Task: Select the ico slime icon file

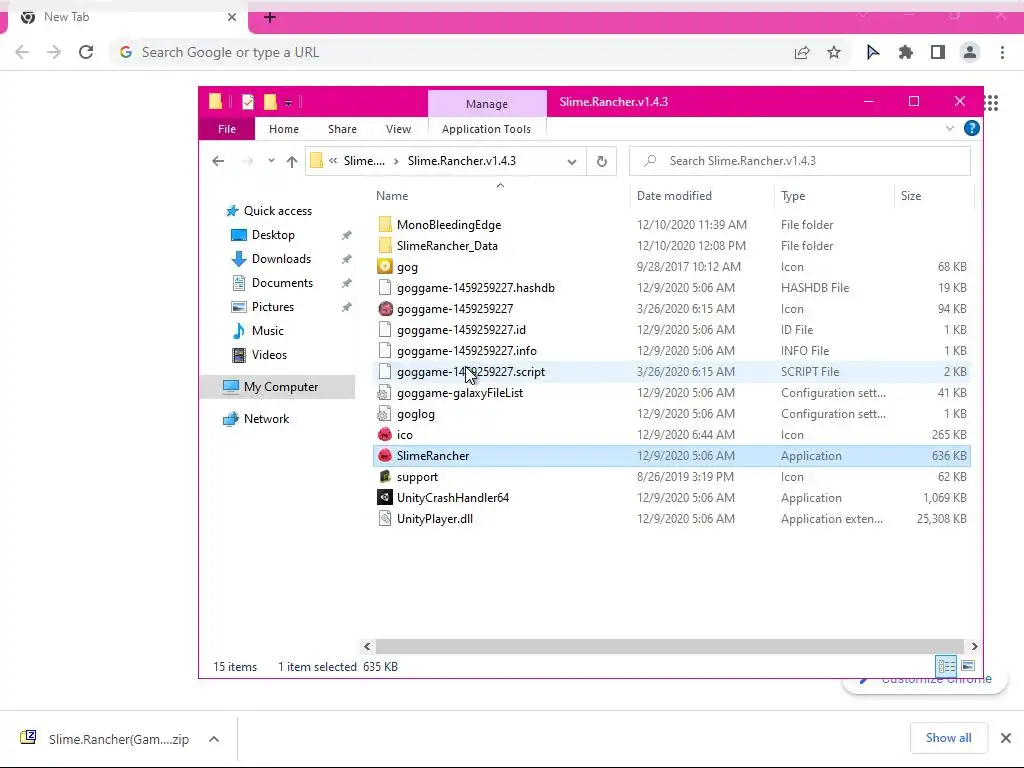Action: 385,434
